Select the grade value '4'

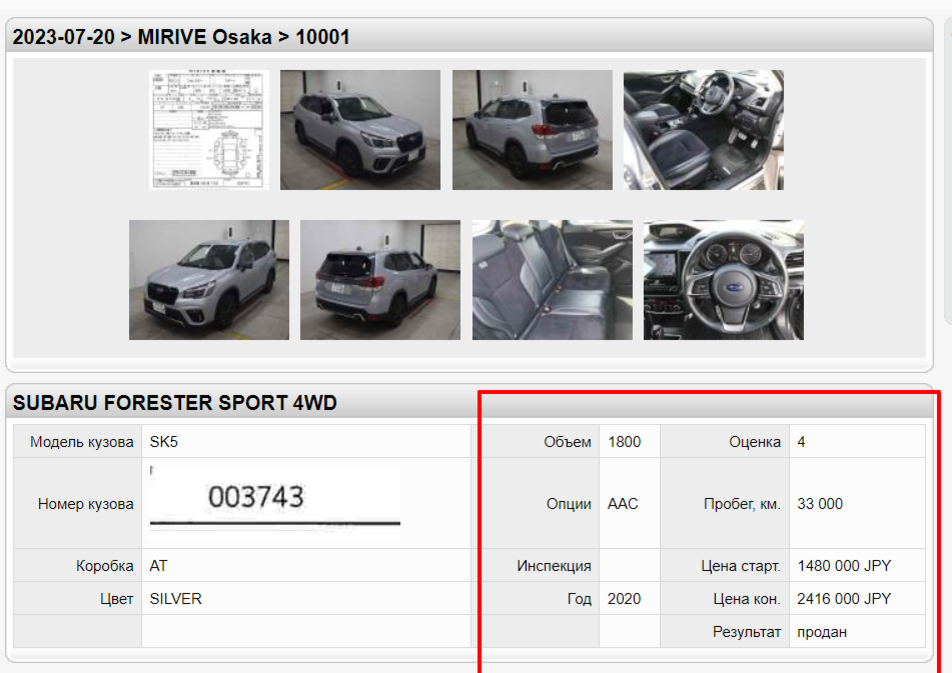(801, 442)
